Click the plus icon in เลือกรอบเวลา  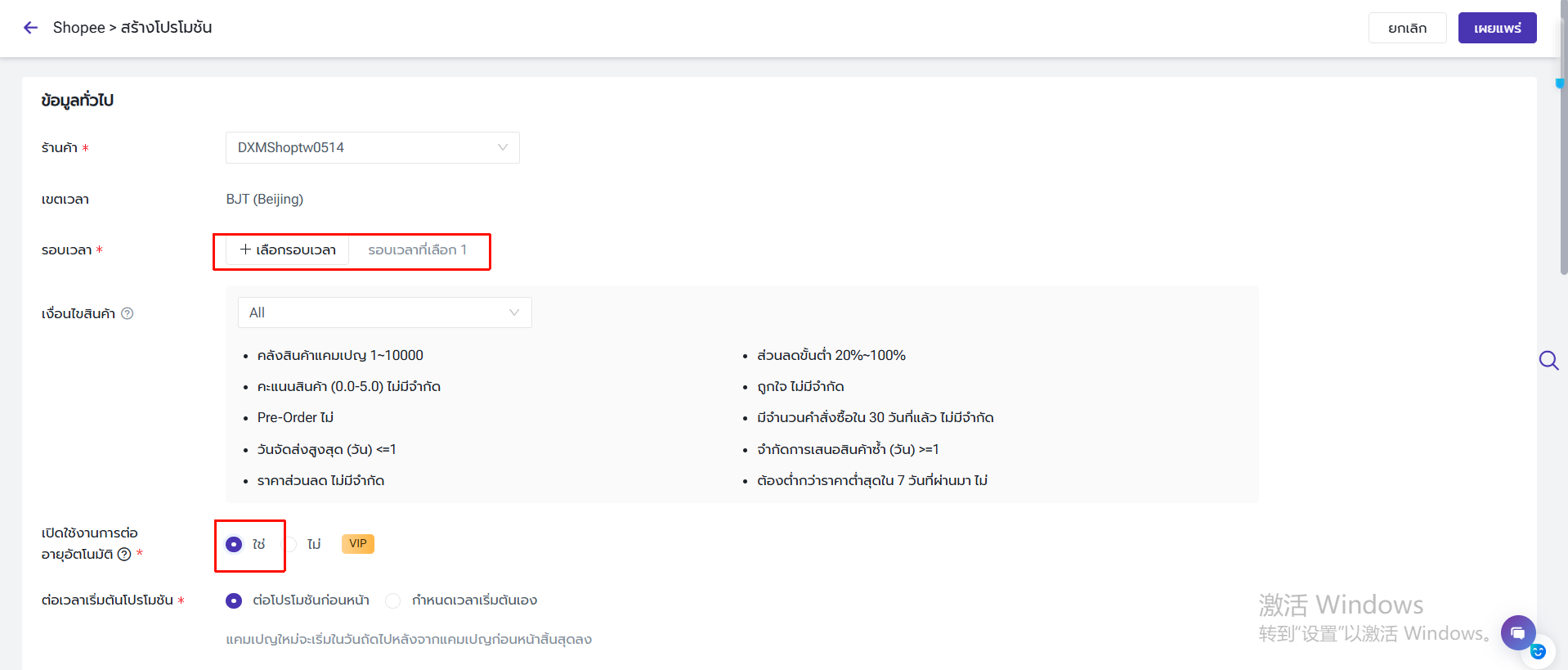click(245, 250)
